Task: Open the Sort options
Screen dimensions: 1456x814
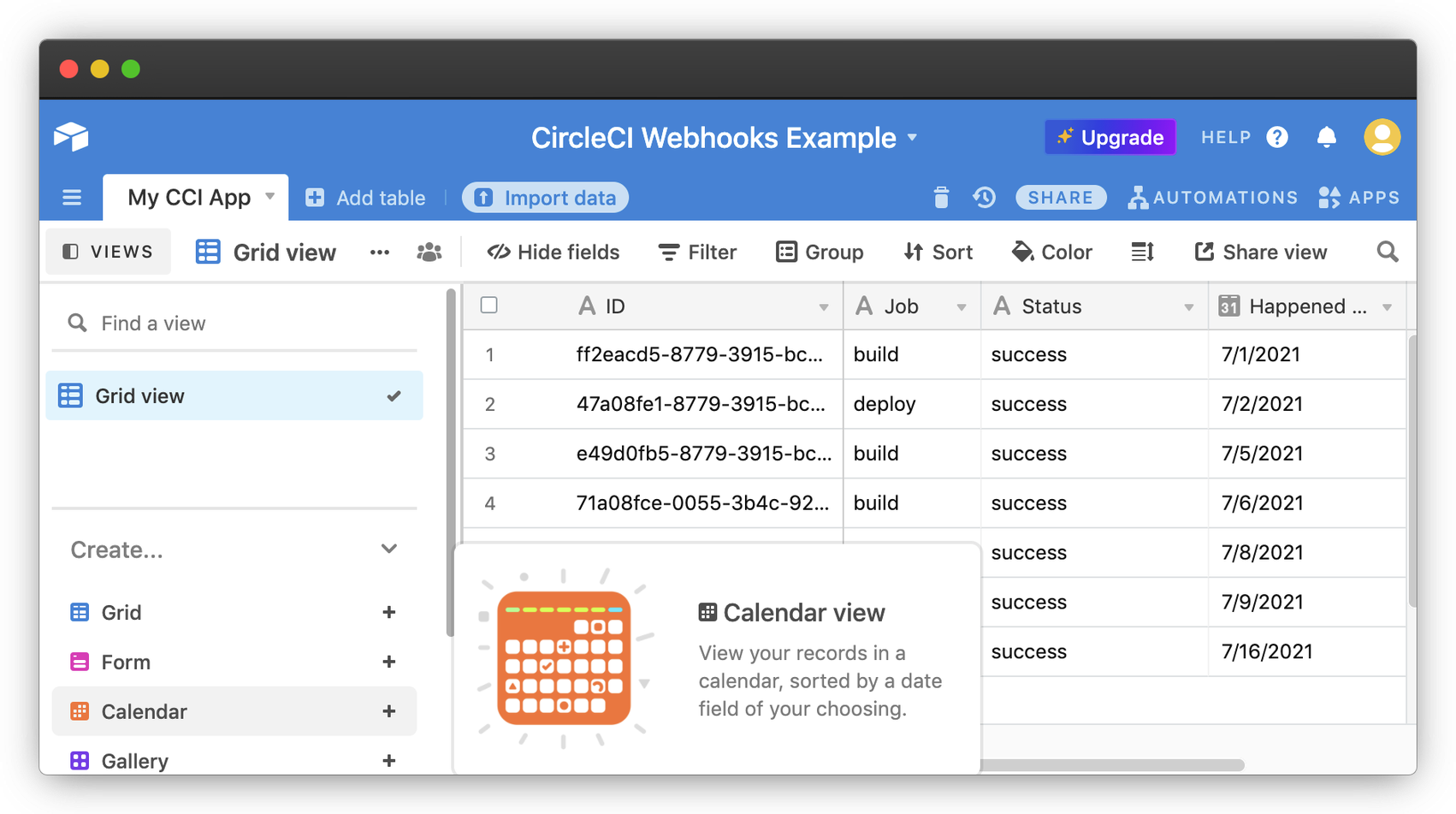Action: pyautogui.click(x=938, y=253)
